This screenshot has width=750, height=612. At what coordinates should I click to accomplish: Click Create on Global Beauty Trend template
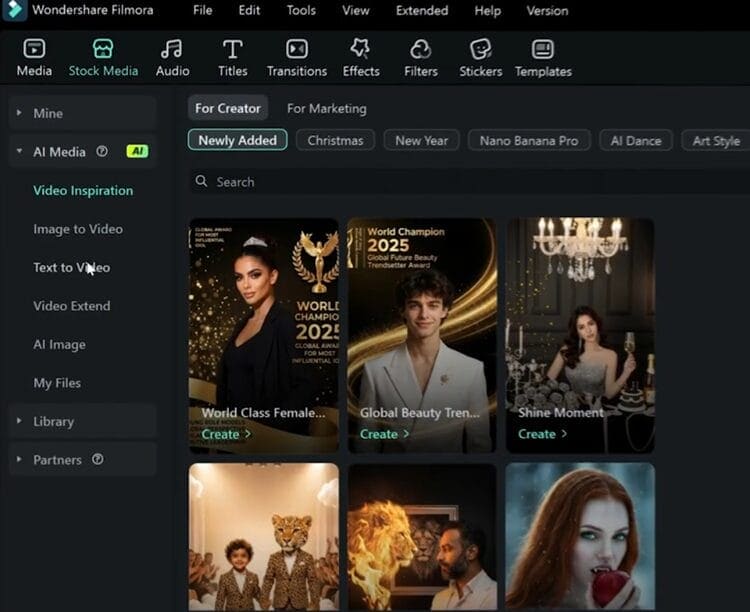pyautogui.click(x=384, y=434)
